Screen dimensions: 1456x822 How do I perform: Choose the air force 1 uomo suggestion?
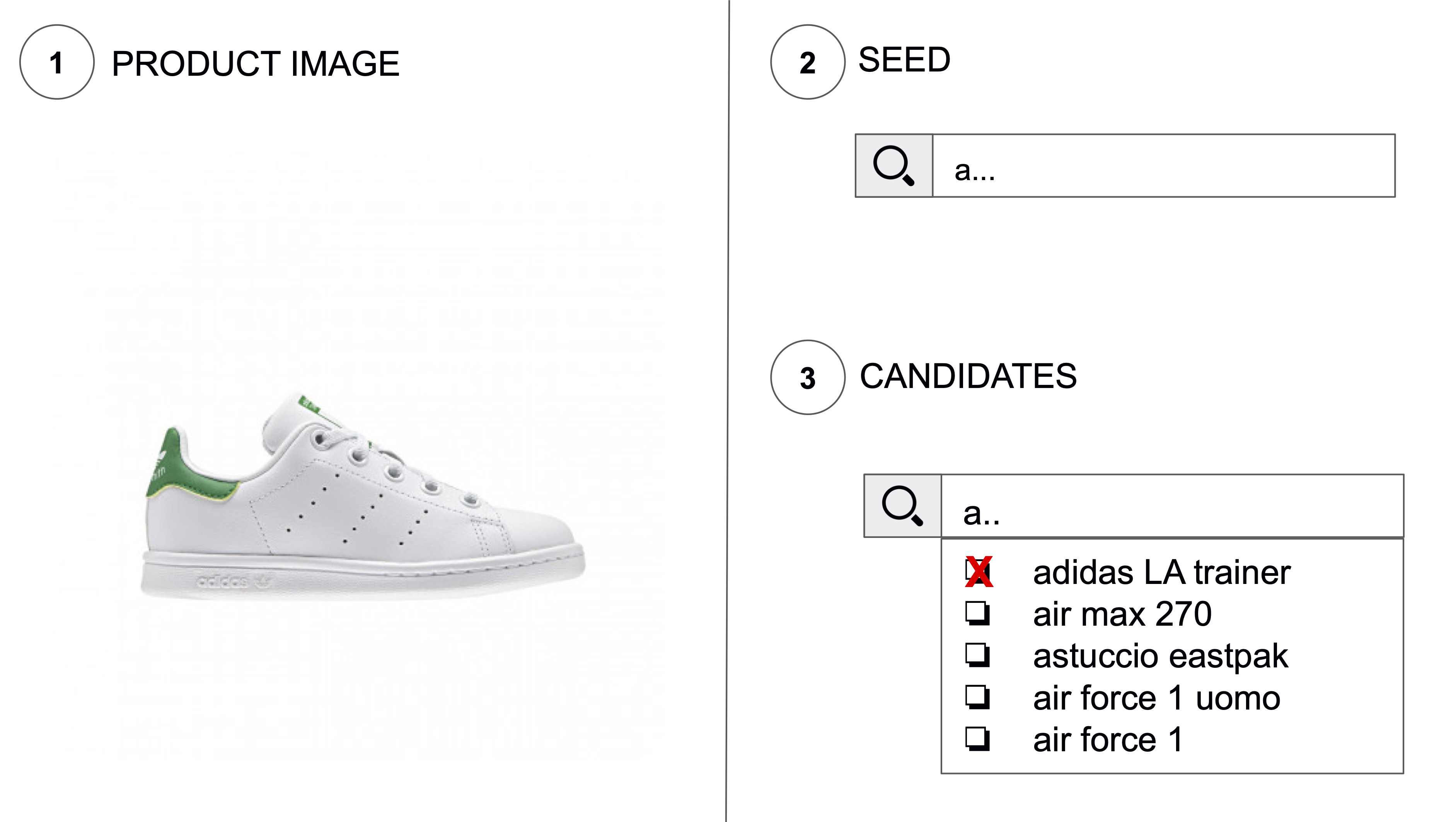coord(1156,698)
